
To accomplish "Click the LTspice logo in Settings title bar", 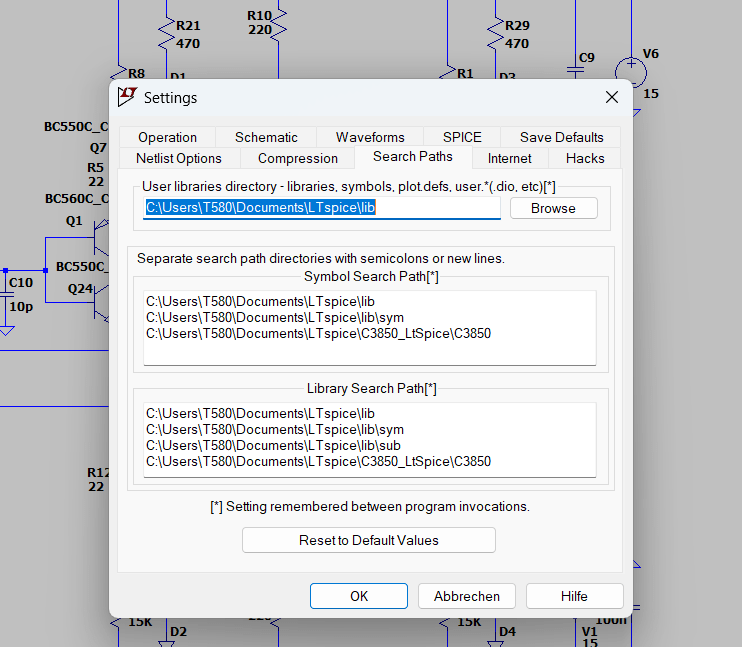I will pos(127,97).
